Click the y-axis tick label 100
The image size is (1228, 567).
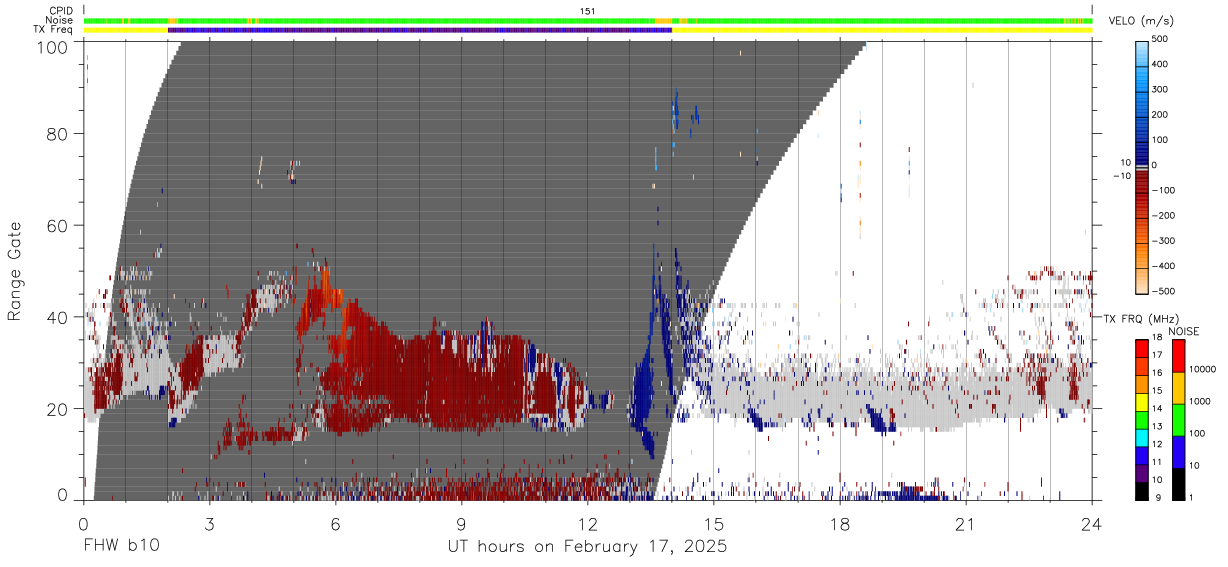[x=53, y=46]
